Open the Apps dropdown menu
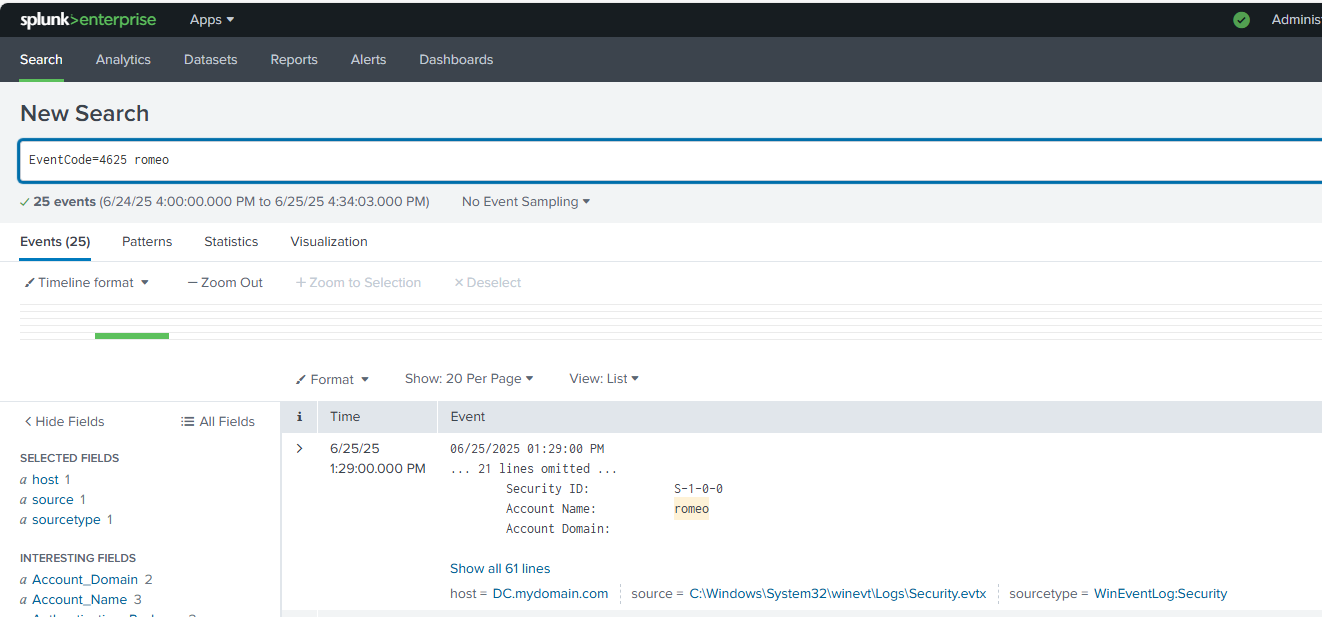The image size is (1322, 617). pos(212,20)
